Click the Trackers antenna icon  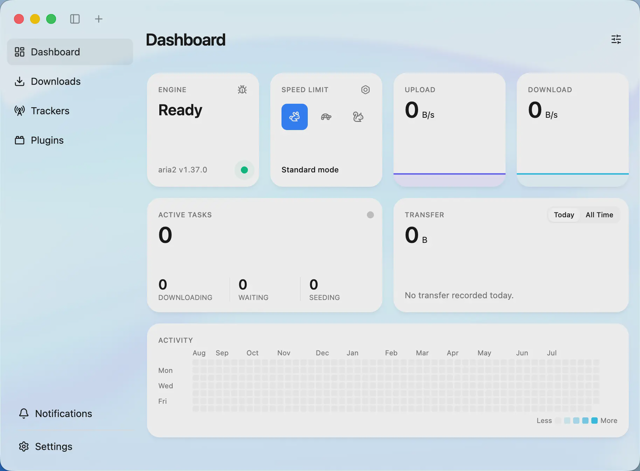coord(20,111)
